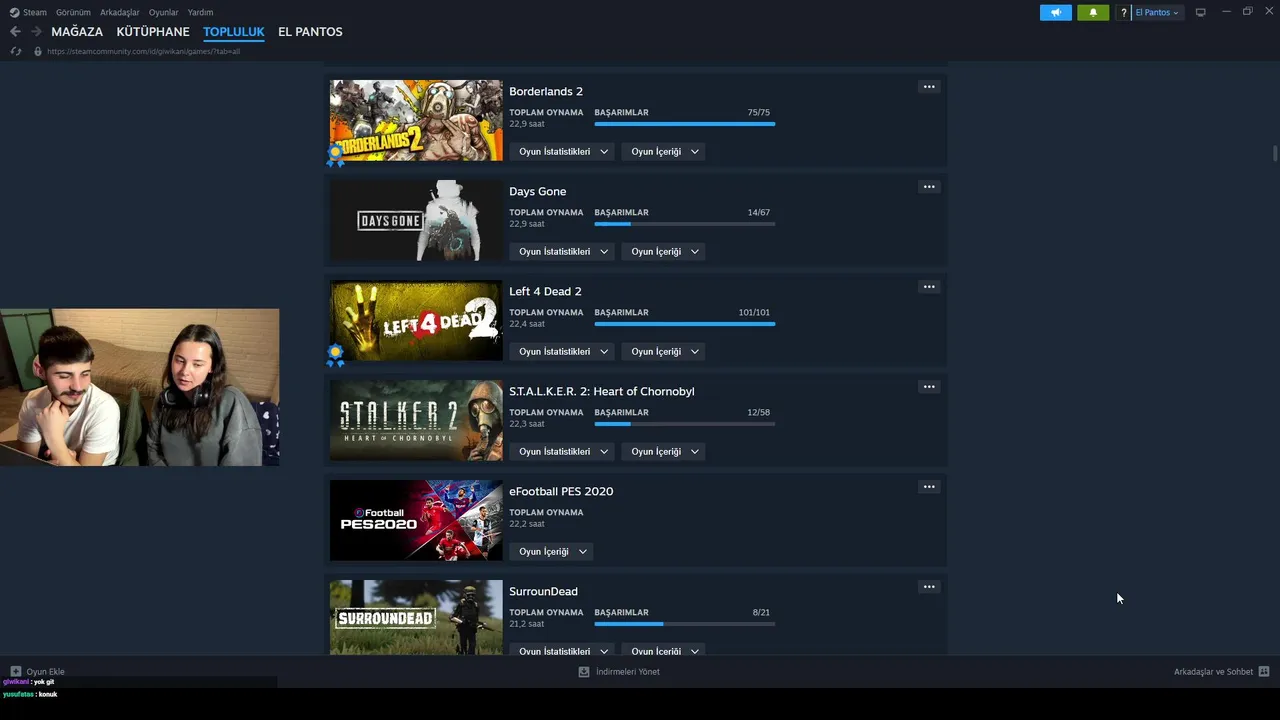Expand Borderlands 2 Oyun İstatistikleri dropdown
The width and height of the screenshot is (1280, 720).
pyautogui.click(x=562, y=152)
